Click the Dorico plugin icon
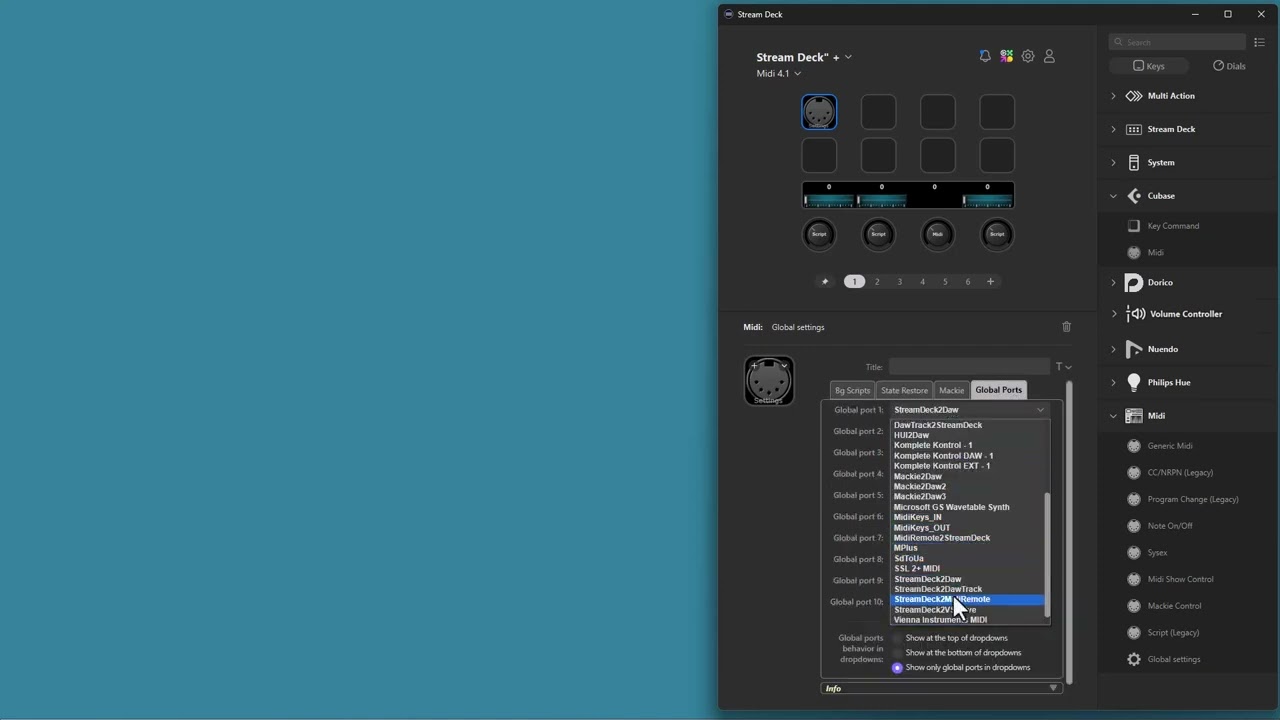The height and width of the screenshot is (720, 1280). [x=1134, y=283]
